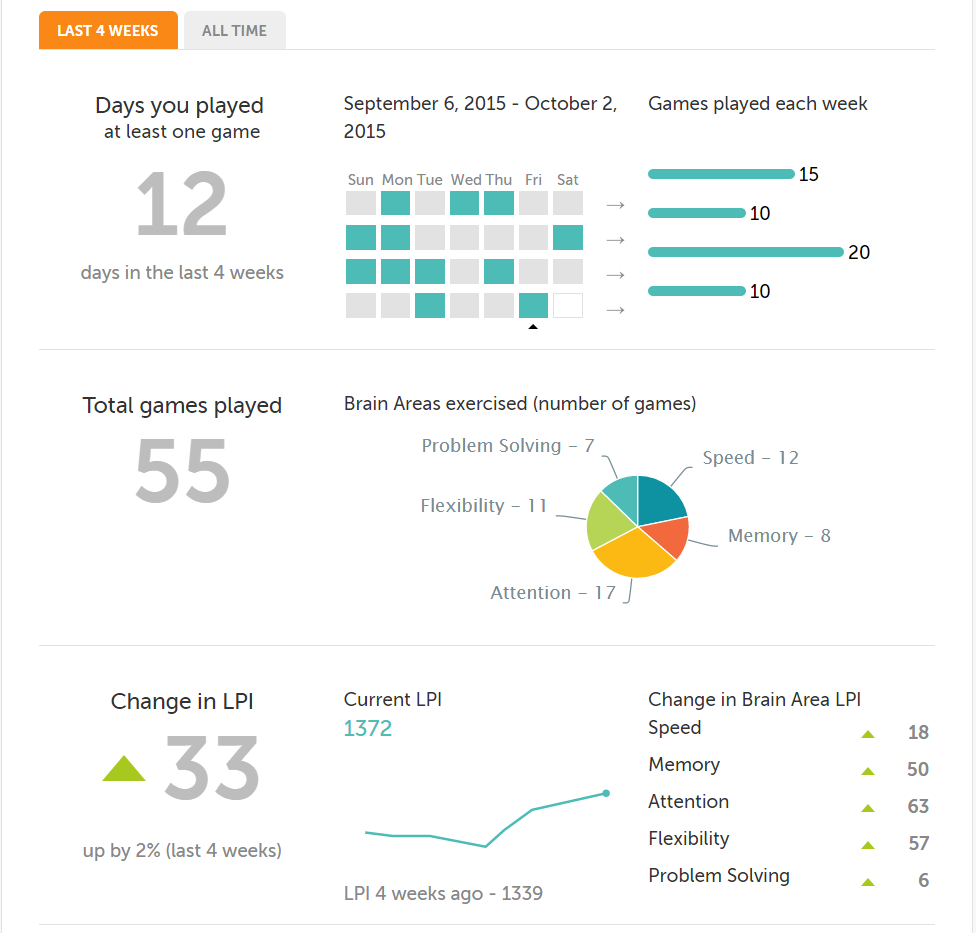Click the 'Days you played' heading

179,105
